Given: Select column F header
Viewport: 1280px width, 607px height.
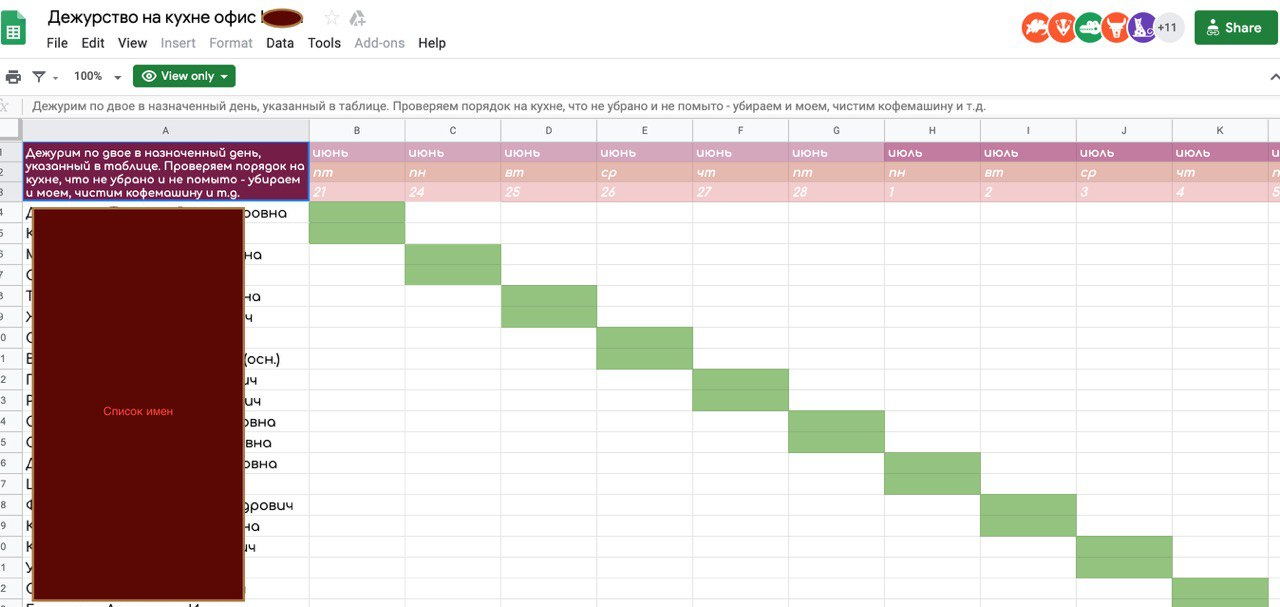Looking at the screenshot, I should (740, 130).
